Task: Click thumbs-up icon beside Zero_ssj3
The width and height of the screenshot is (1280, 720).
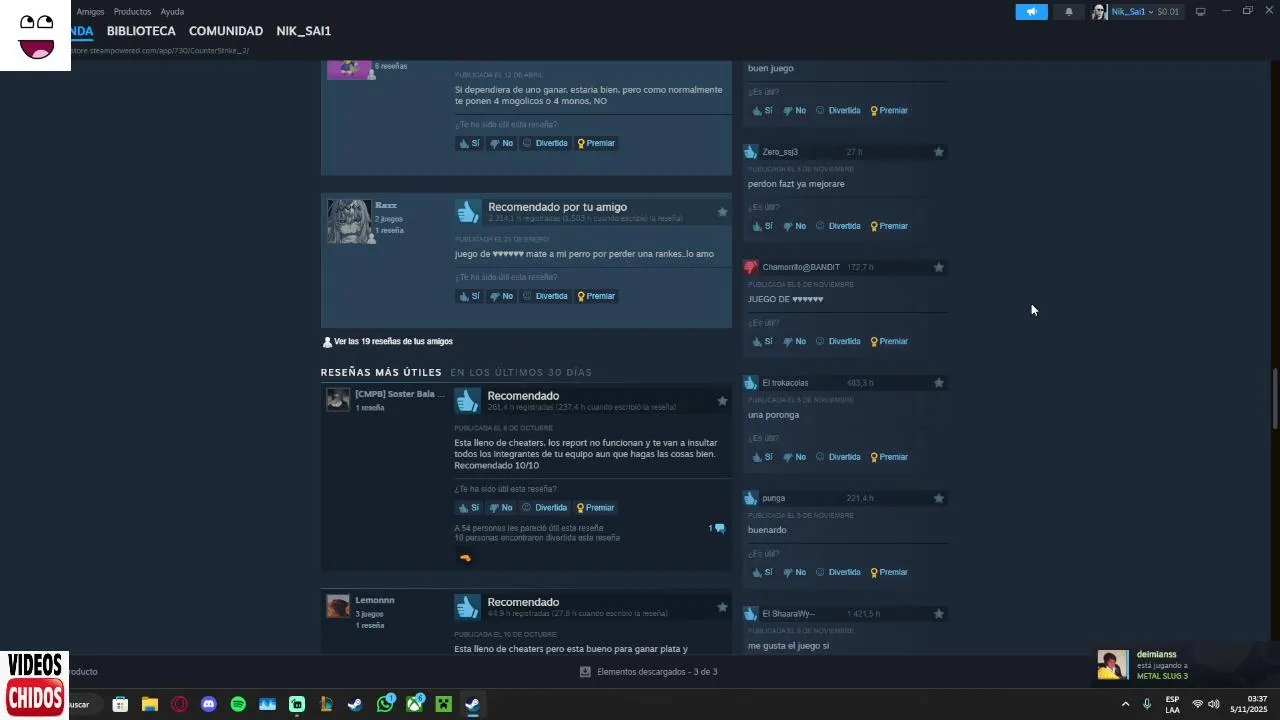Action: (751, 152)
